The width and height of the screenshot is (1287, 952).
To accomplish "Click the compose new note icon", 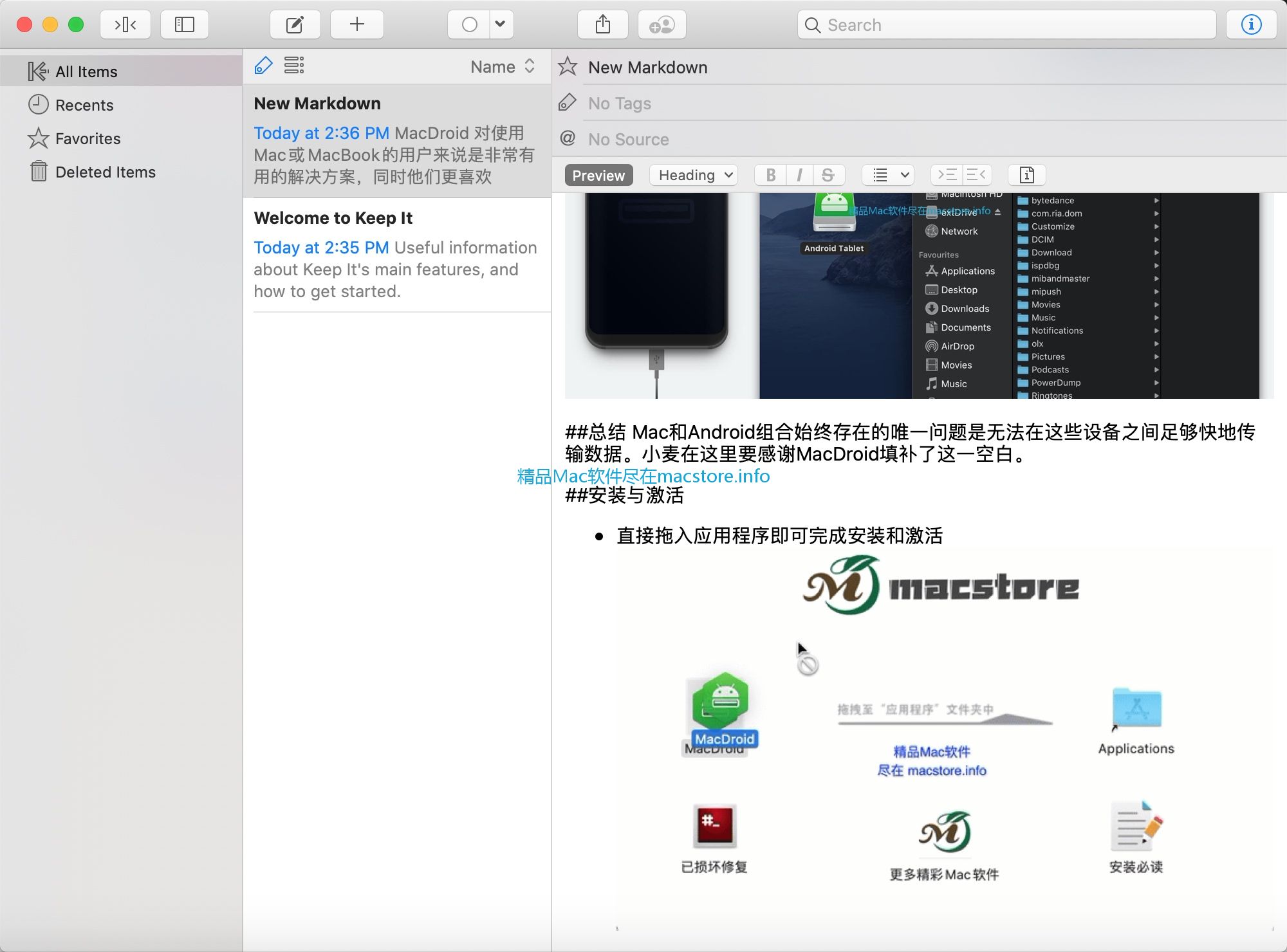I will tap(295, 24).
